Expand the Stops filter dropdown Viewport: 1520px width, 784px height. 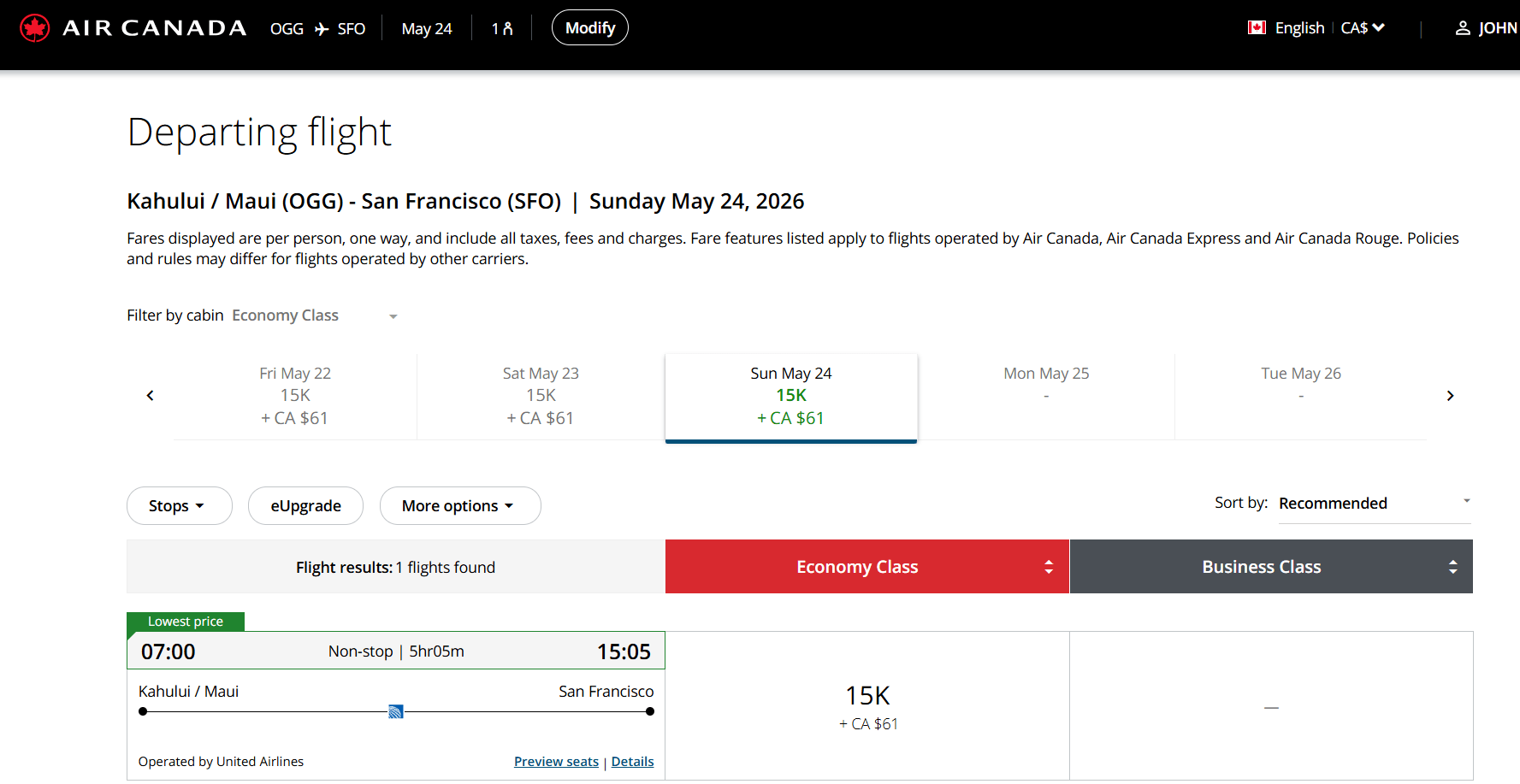179,506
